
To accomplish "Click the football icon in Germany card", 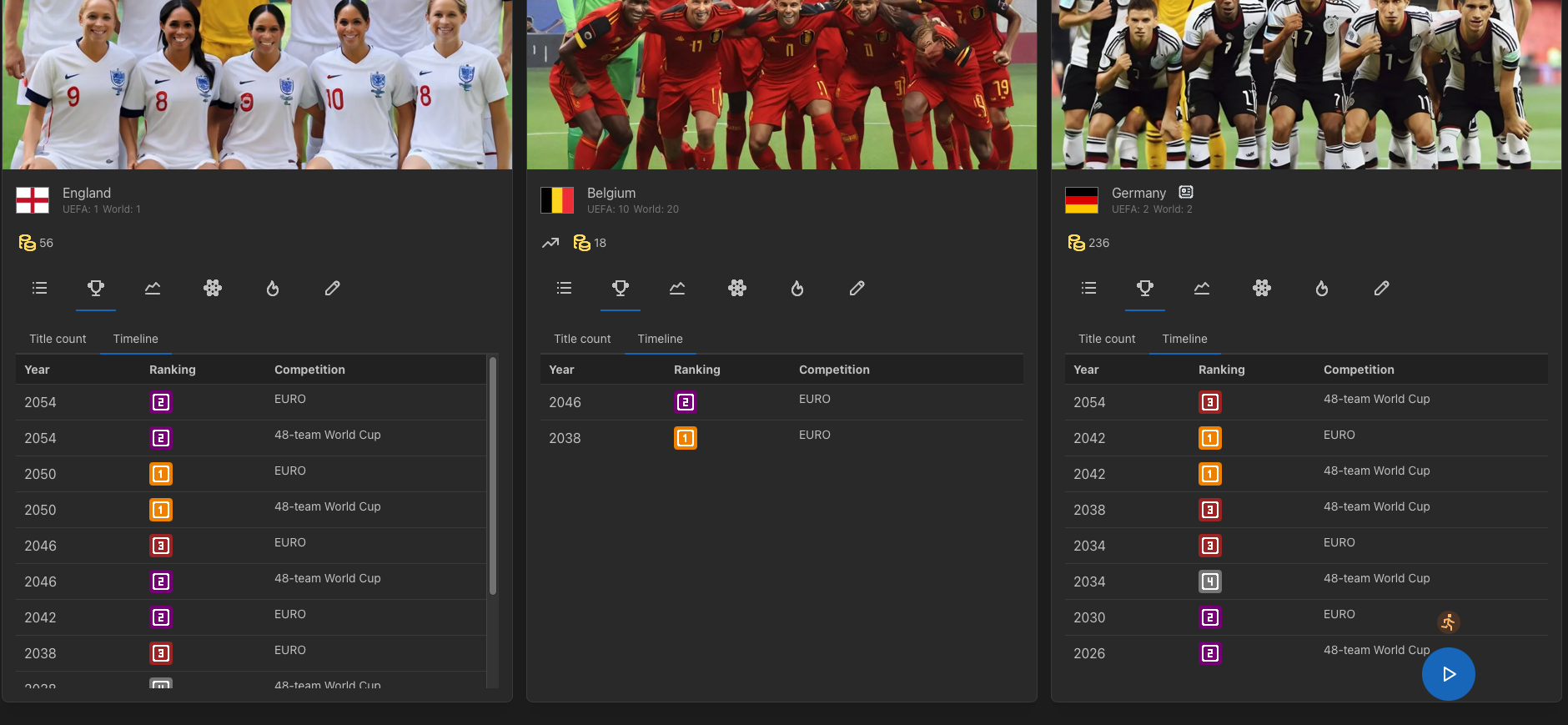I will (x=1262, y=288).
